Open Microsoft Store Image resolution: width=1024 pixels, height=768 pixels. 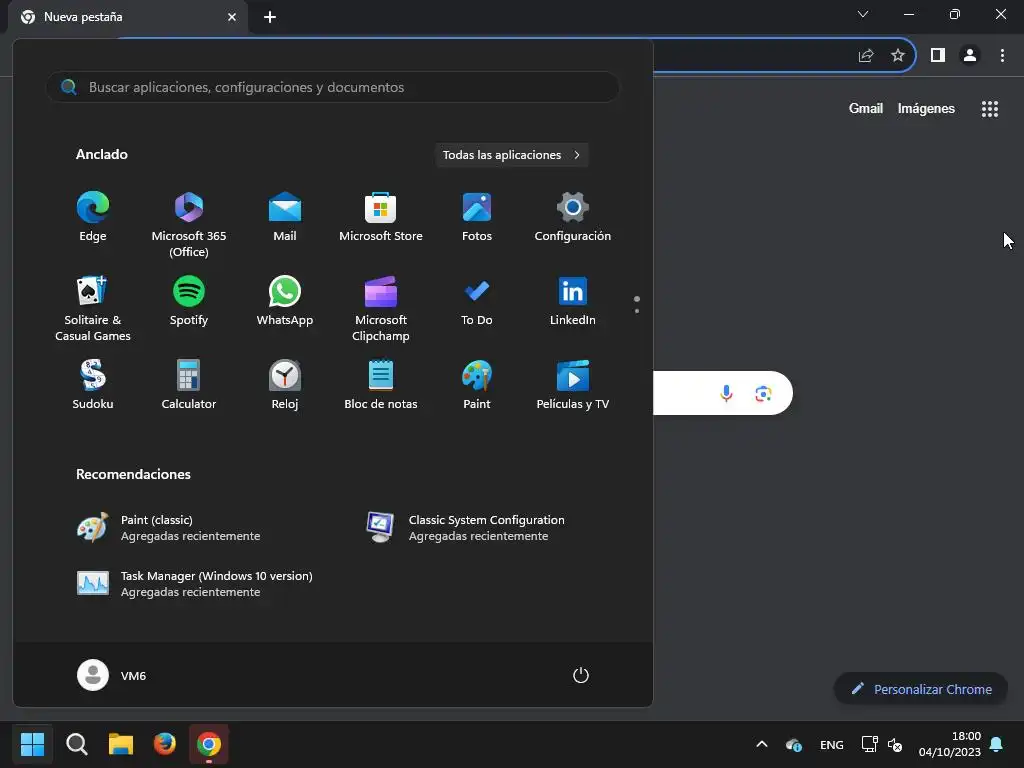click(x=381, y=217)
